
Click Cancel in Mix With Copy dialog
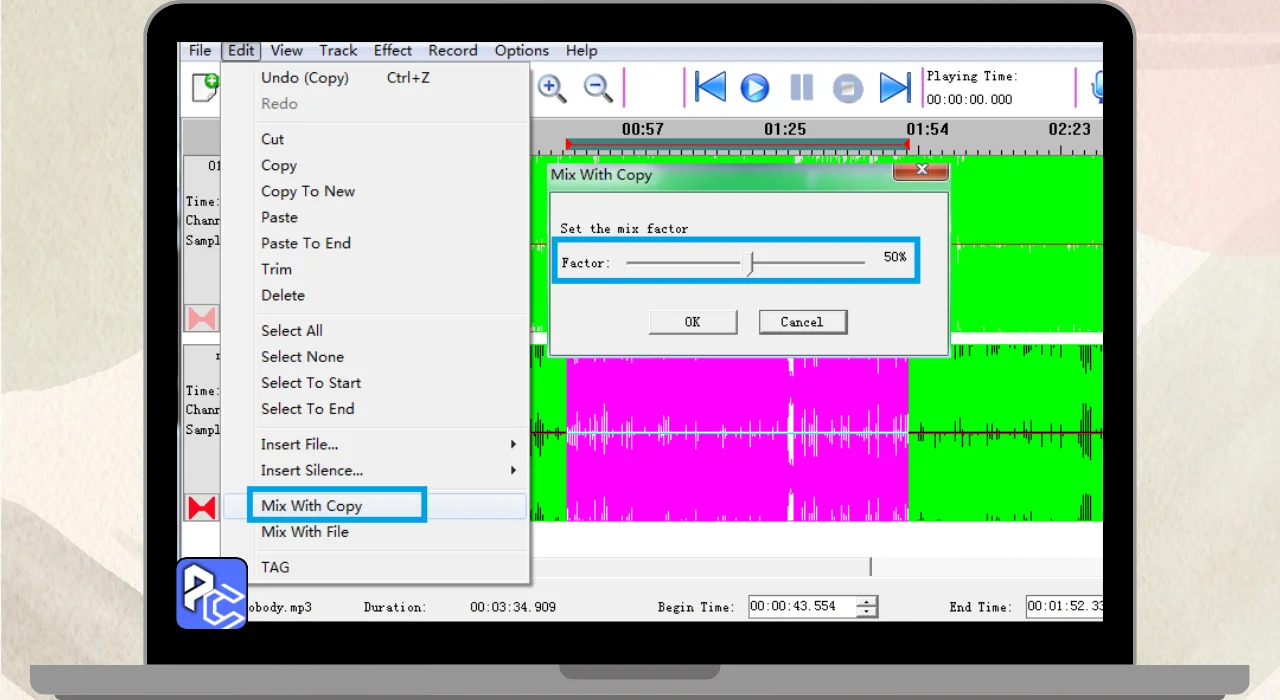click(x=802, y=322)
